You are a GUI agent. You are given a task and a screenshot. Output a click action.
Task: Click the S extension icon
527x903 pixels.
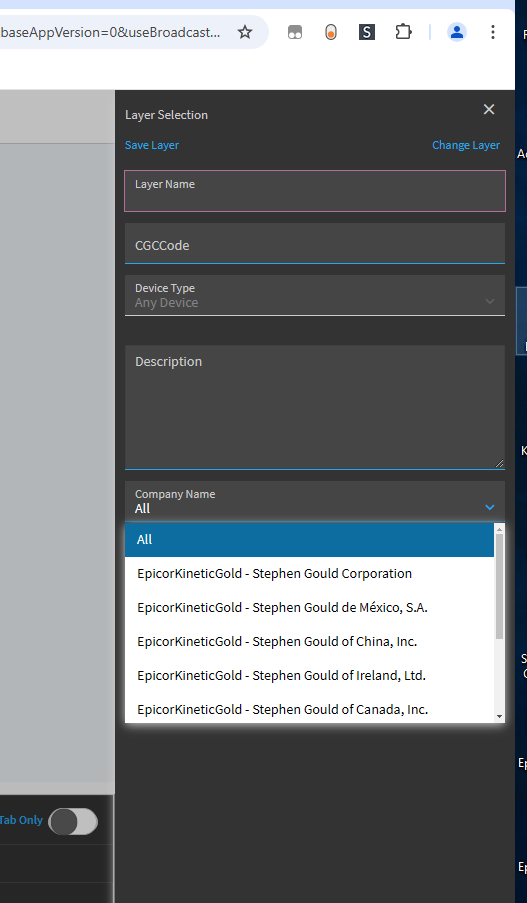point(367,32)
